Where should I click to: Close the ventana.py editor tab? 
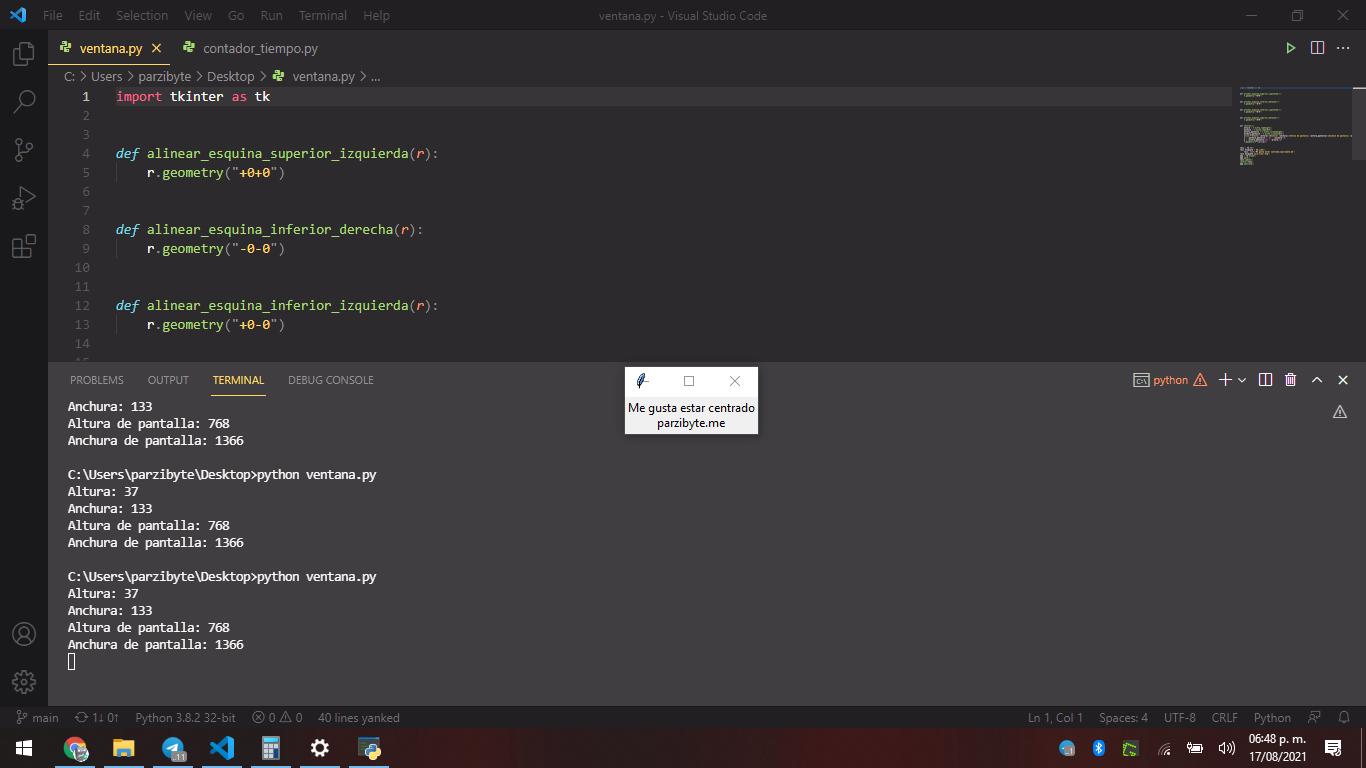pyautogui.click(x=156, y=48)
